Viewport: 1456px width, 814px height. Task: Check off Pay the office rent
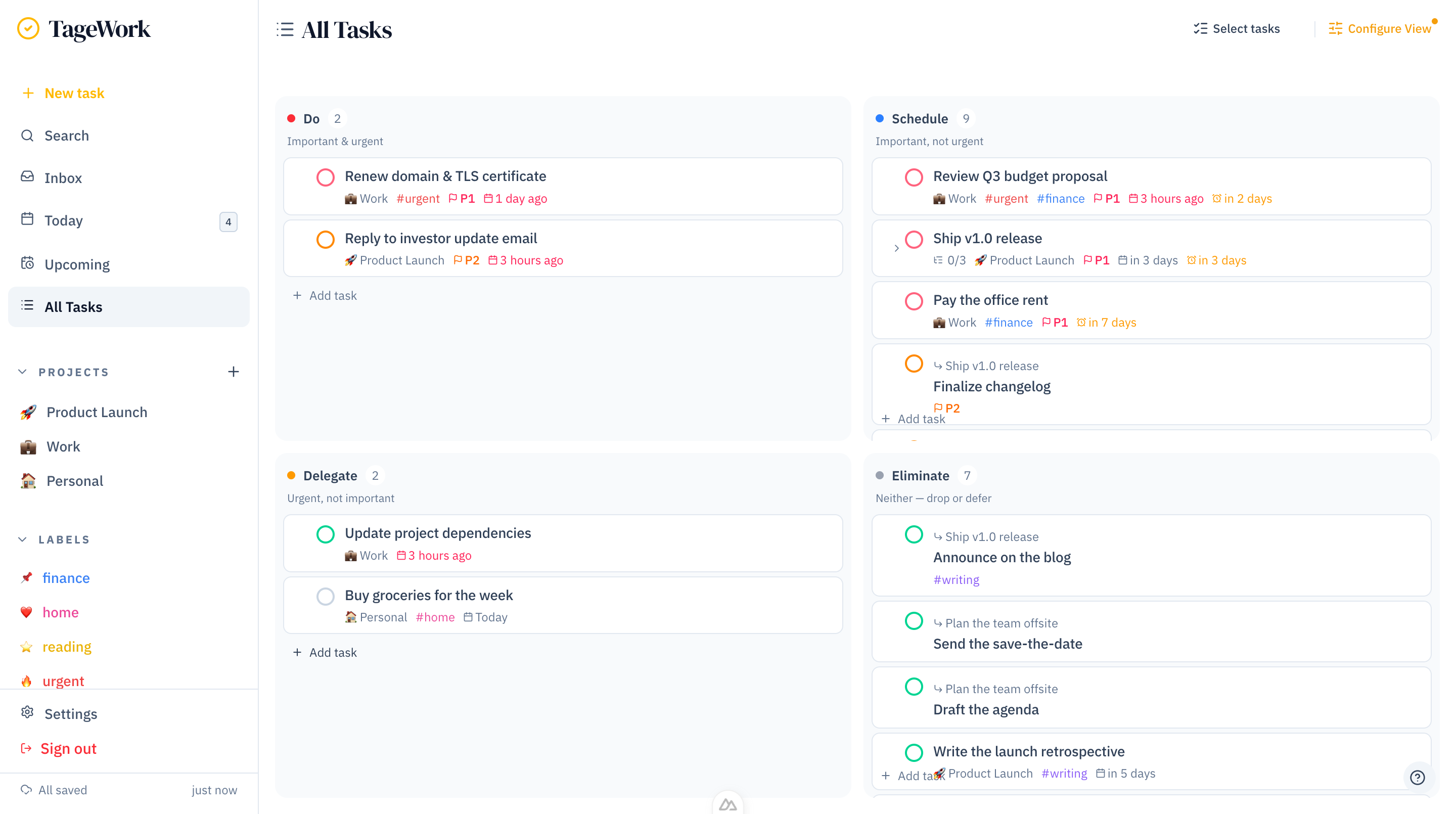tap(914, 301)
